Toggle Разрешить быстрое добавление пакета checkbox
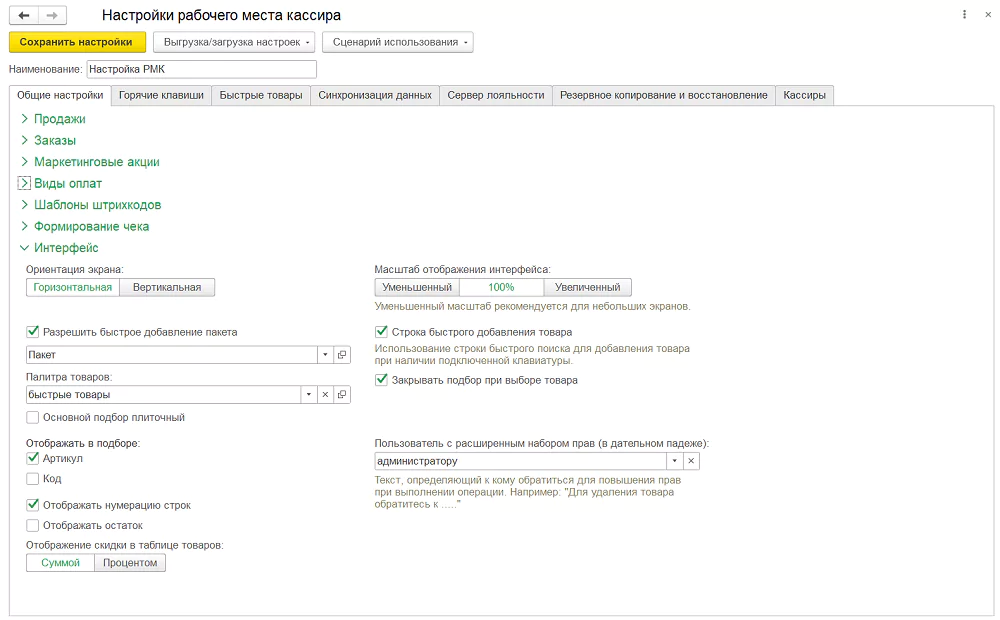This screenshot has width=1000, height=620. [33, 332]
